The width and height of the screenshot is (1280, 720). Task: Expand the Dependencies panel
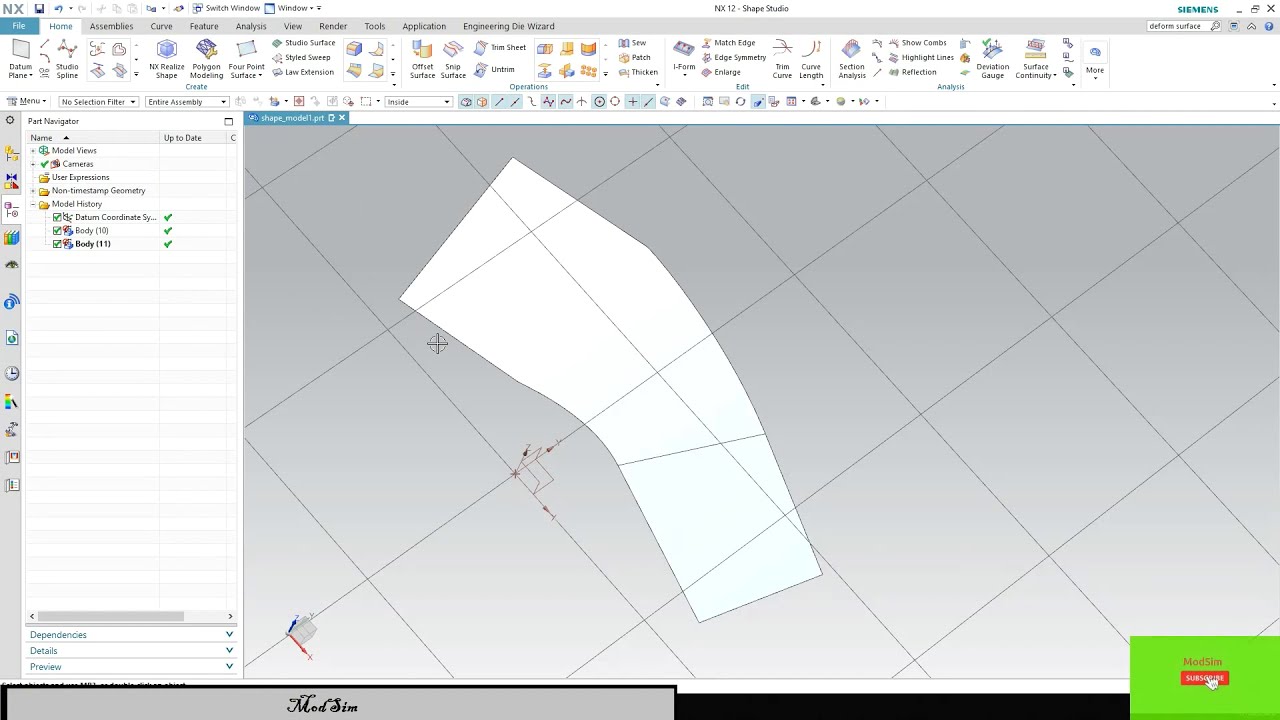coord(131,635)
